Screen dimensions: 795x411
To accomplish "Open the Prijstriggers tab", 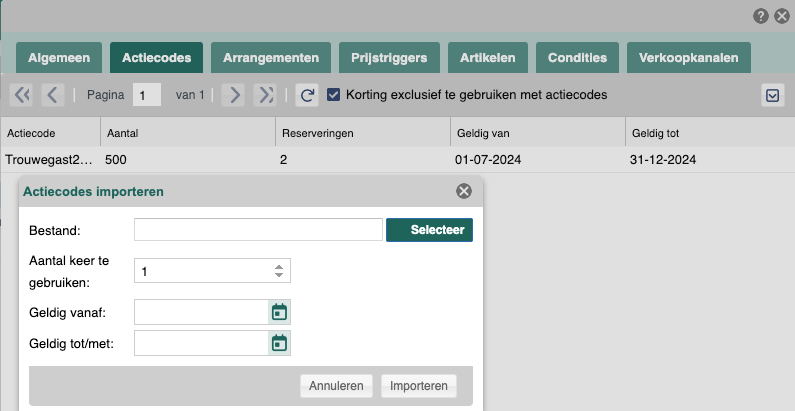I will 389,58.
